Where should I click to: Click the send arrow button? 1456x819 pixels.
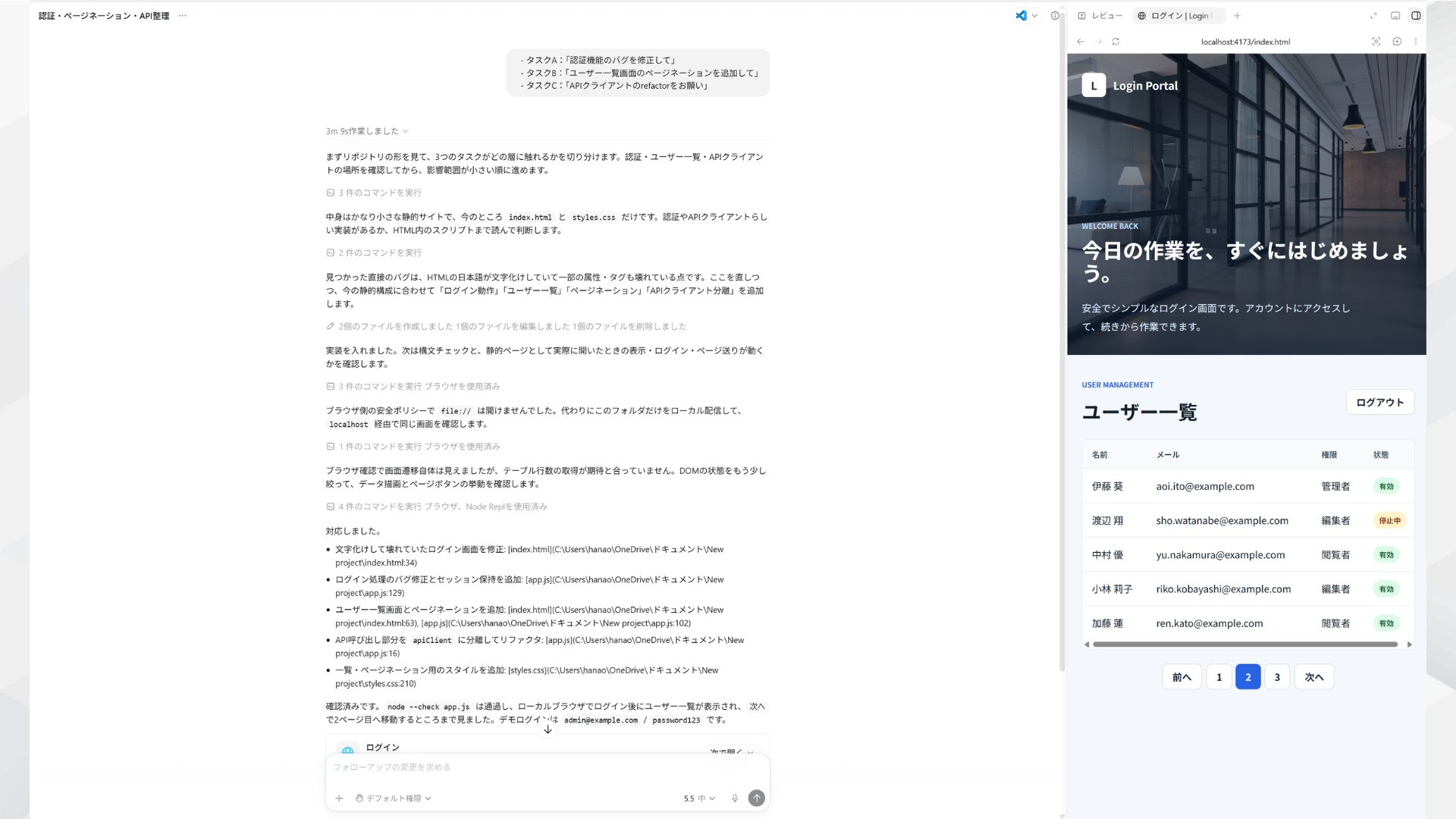pos(756,799)
